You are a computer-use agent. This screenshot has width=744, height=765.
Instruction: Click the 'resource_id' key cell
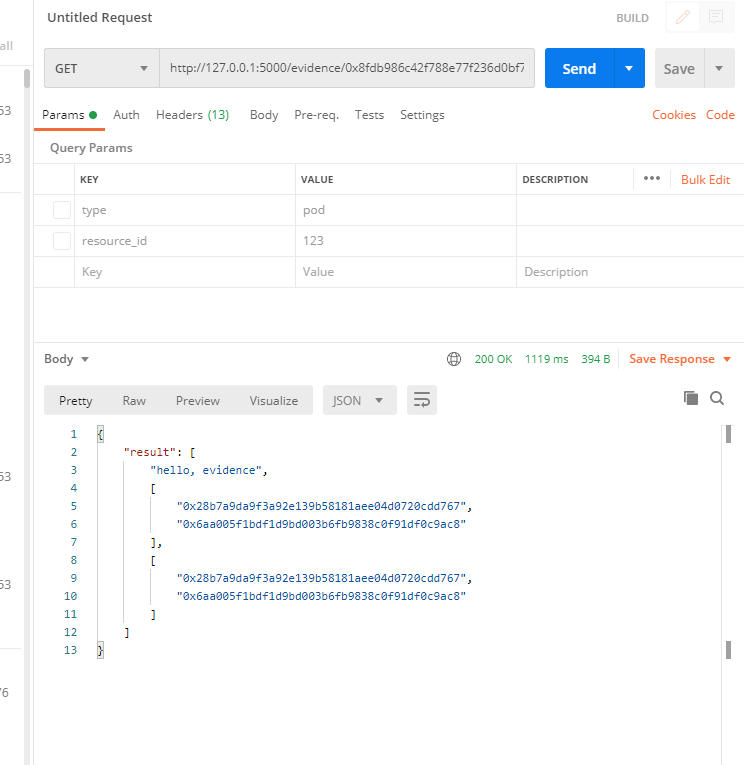point(185,241)
